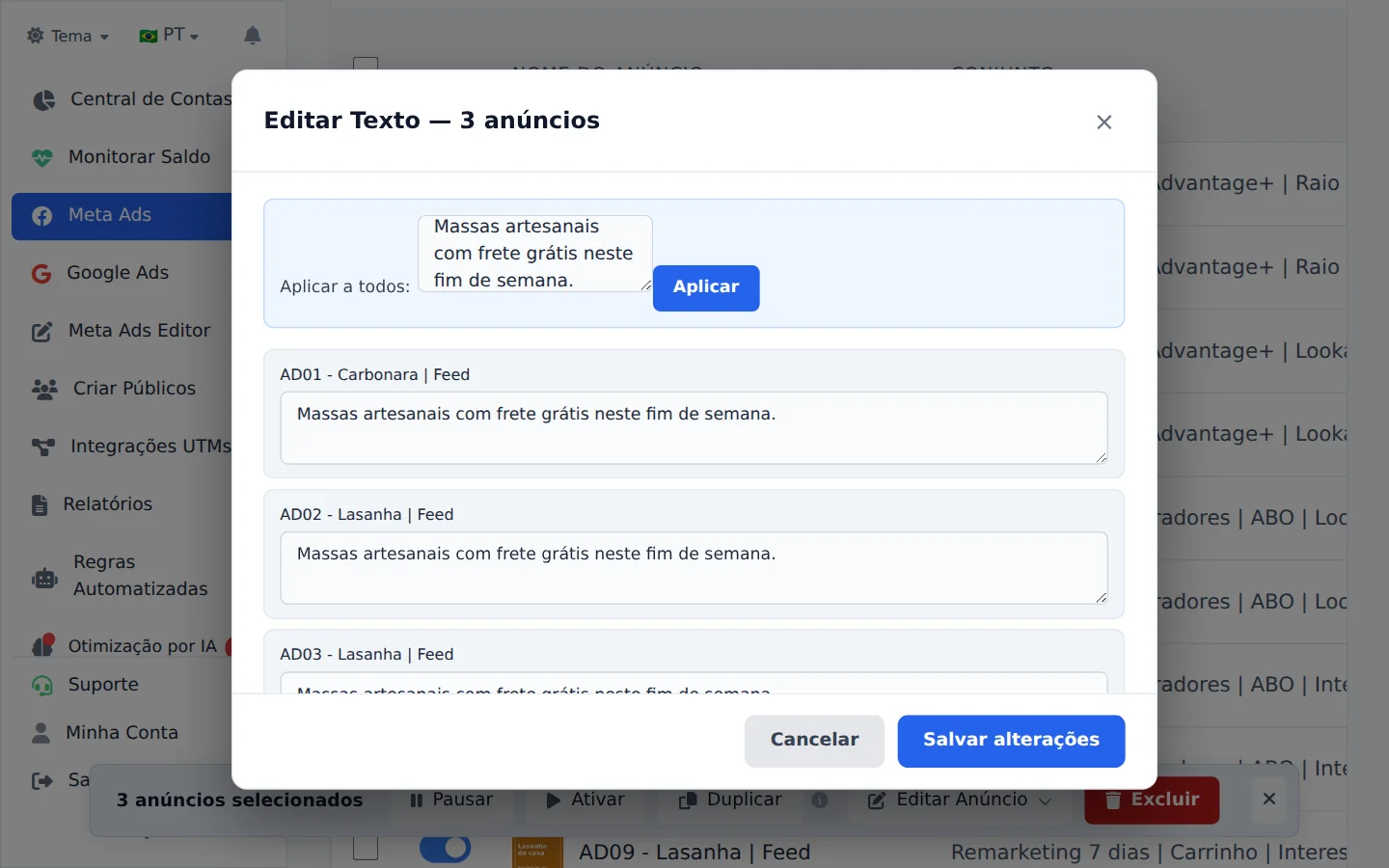Click the Cancelar button
This screenshot has width=1389, height=868.
click(814, 741)
